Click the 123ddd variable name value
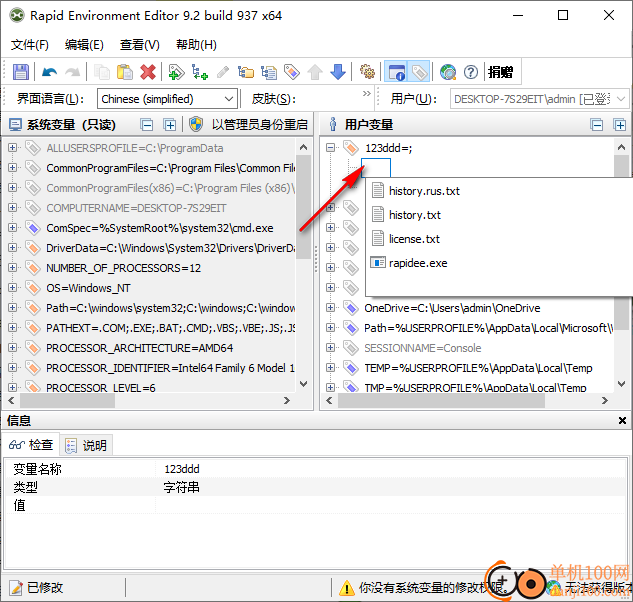This screenshot has height=602, width=633. coord(182,469)
